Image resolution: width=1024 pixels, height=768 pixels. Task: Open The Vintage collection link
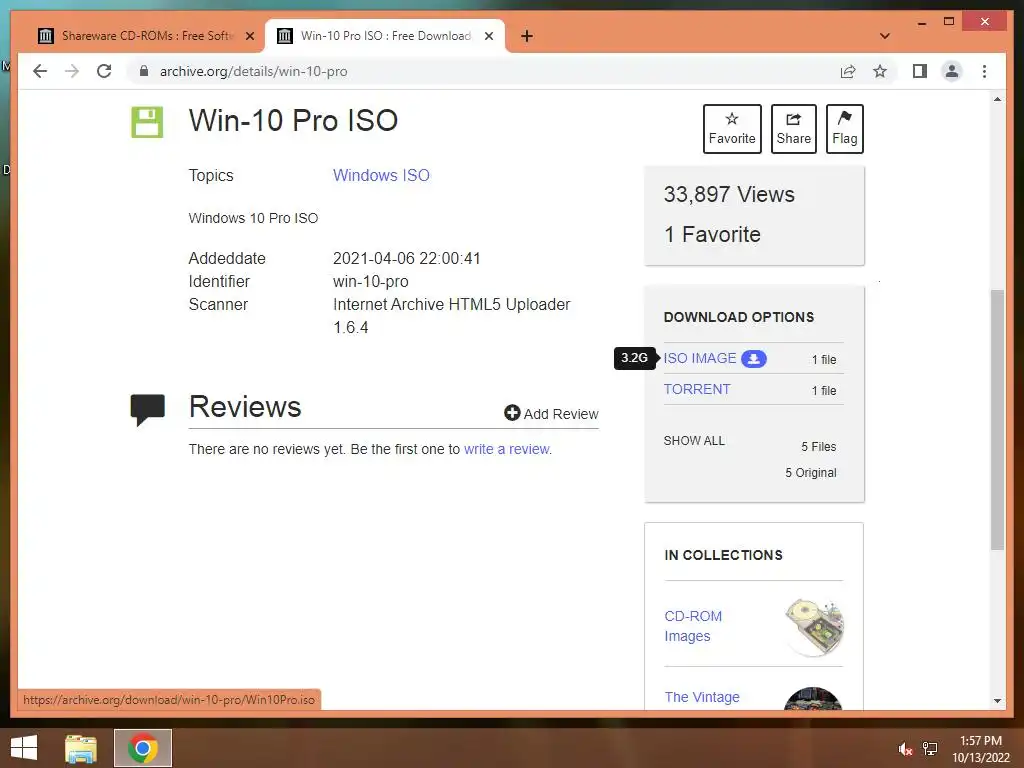coord(702,697)
